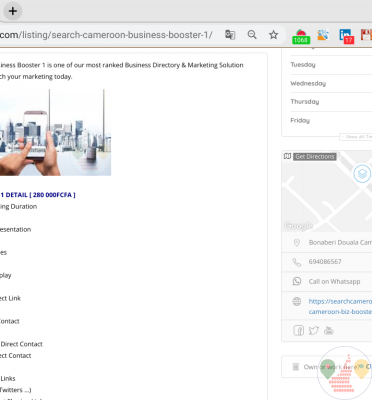Open the Twitter social icon

tap(314, 330)
